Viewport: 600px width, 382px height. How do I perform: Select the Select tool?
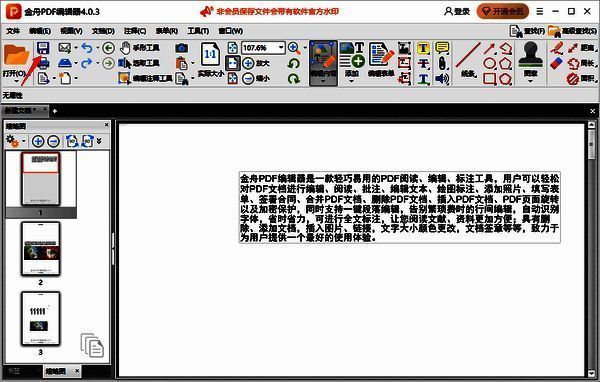pos(139,63)
